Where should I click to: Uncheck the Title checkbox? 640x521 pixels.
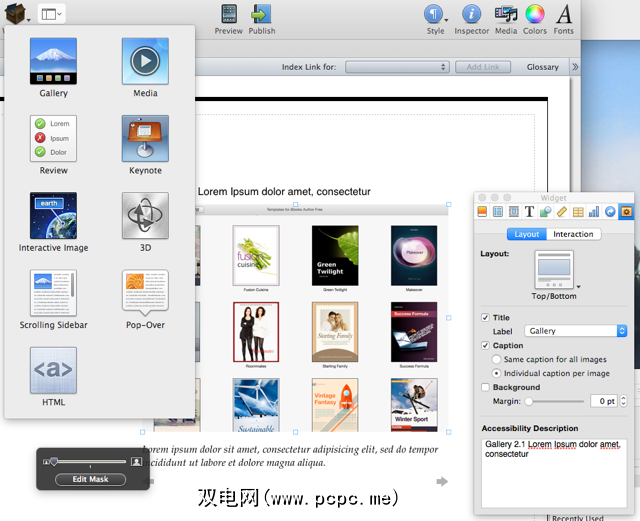click(486, 317)
